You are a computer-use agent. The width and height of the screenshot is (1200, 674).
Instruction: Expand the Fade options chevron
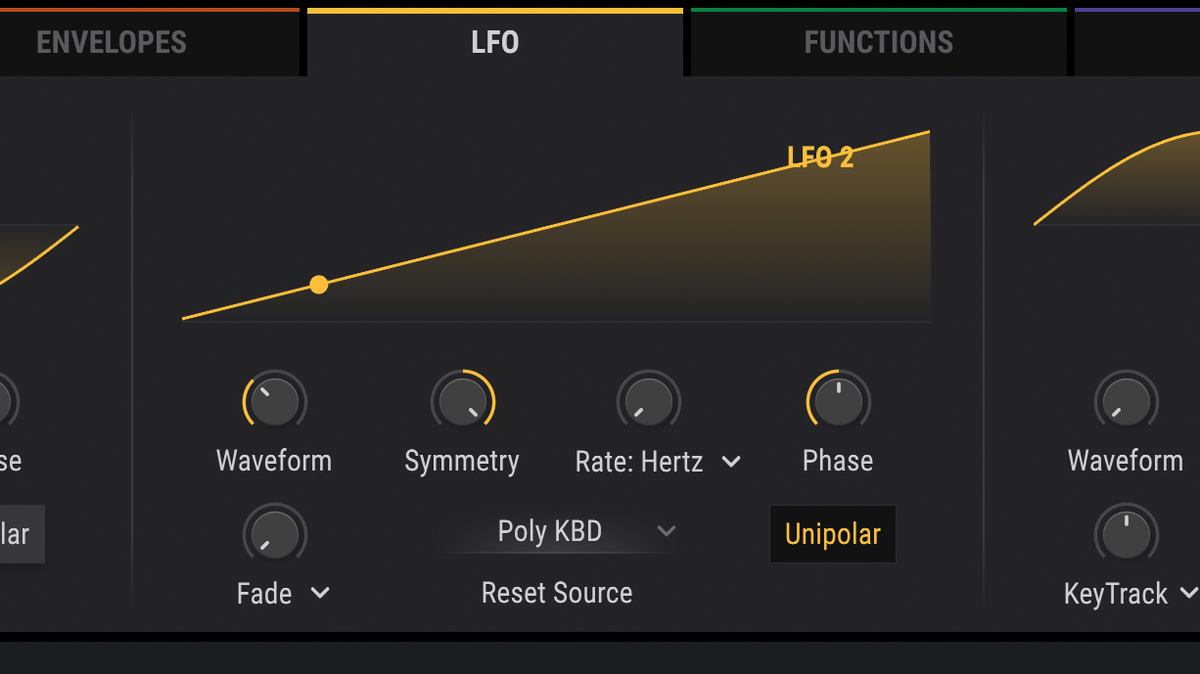[319, 593]
